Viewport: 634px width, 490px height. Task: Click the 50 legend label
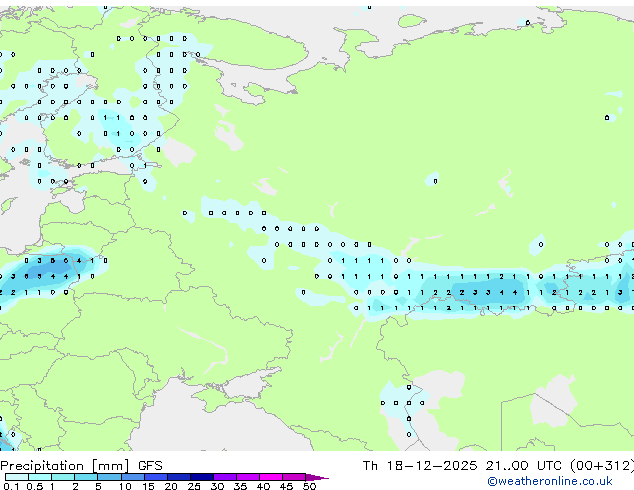pos(309,486)
